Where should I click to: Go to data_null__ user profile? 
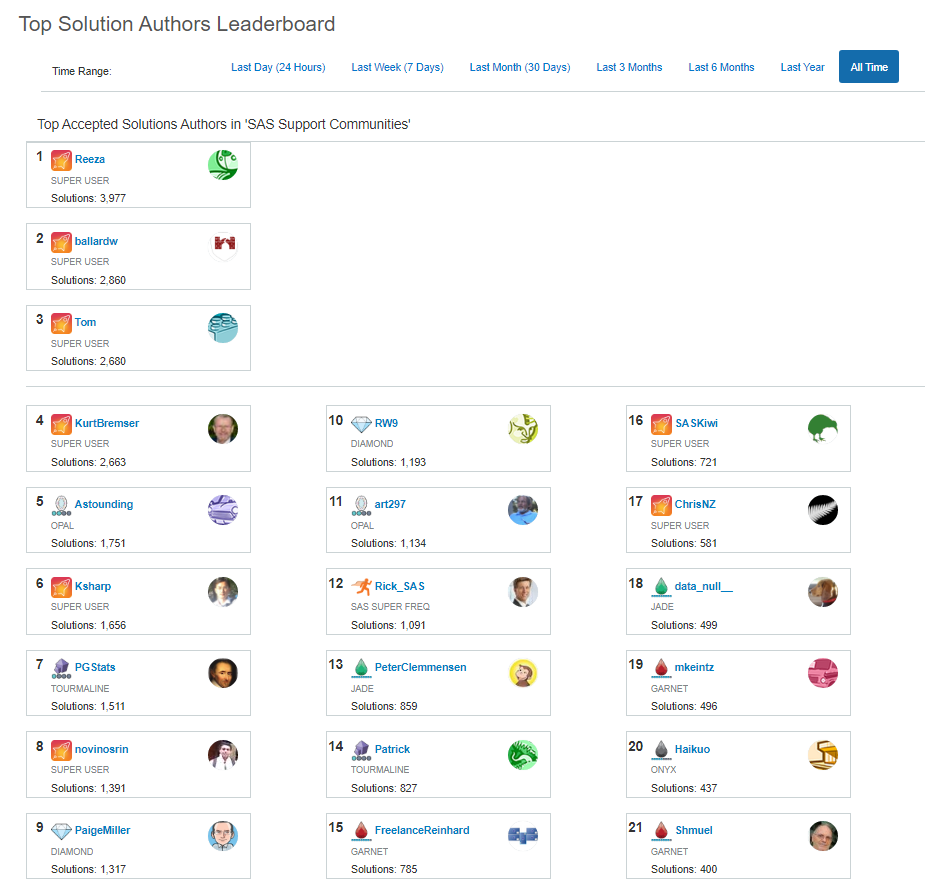(x=704, y=586)
